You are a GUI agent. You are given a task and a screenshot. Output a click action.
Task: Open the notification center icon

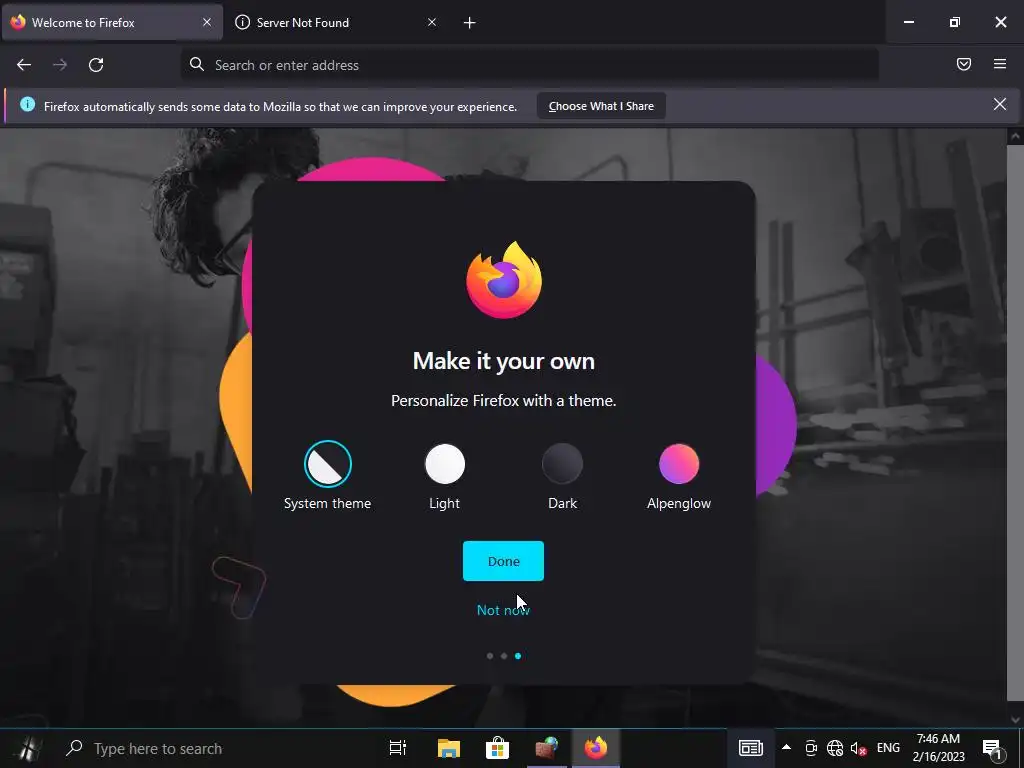(x=993, y=748)
